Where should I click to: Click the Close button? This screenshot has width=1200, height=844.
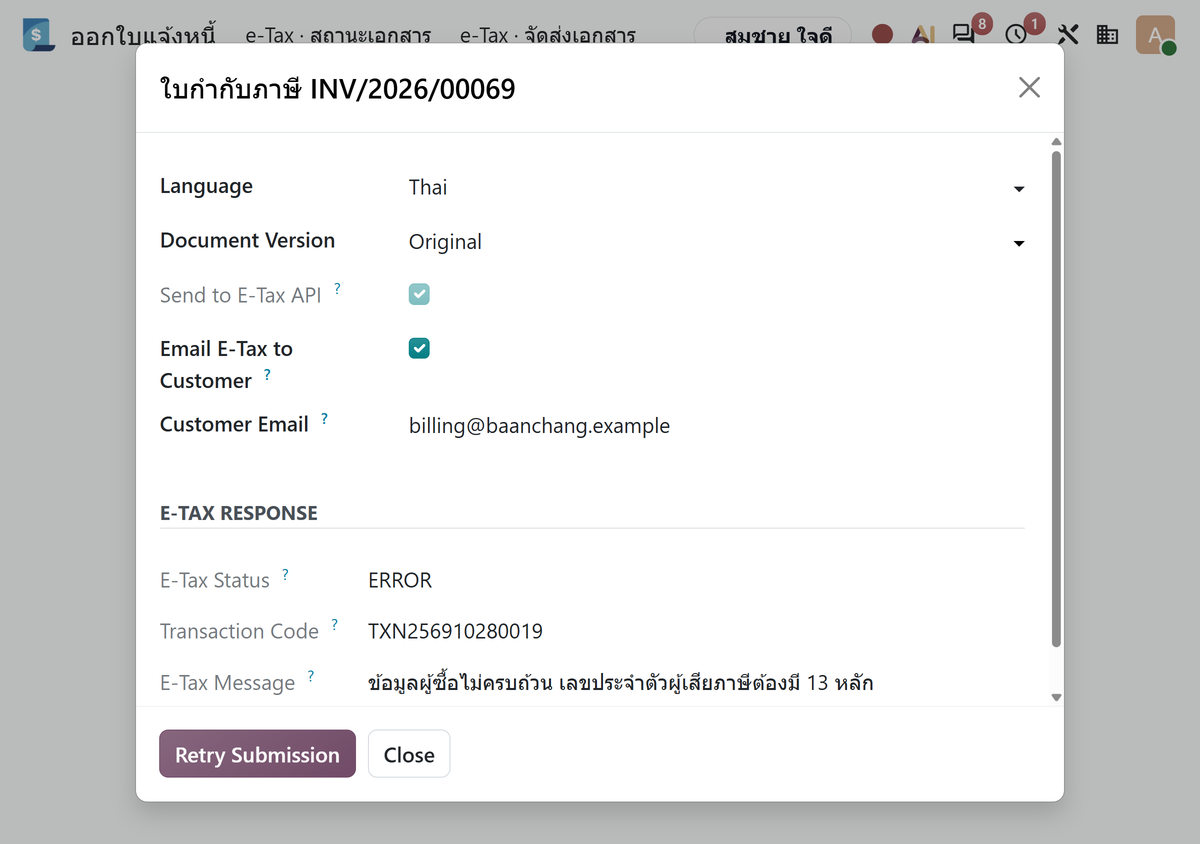[x=409, y=754]
